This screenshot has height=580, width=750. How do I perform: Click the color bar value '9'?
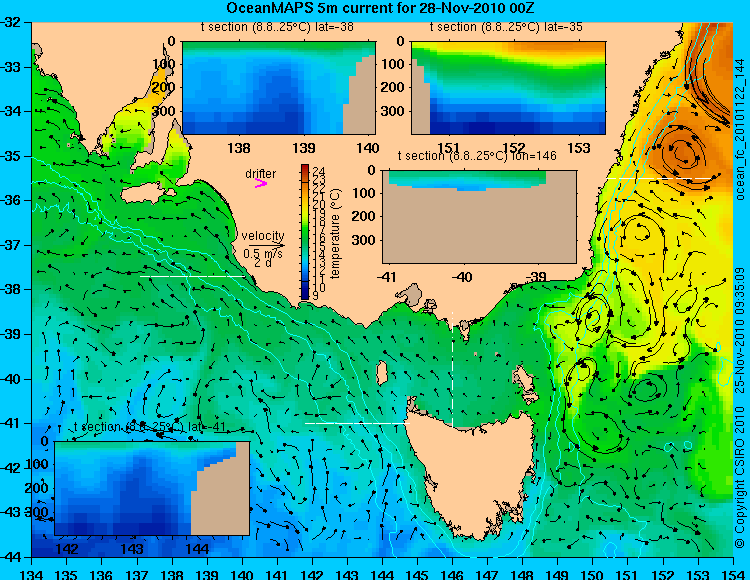pyautogui.click(x=315, y=296)
